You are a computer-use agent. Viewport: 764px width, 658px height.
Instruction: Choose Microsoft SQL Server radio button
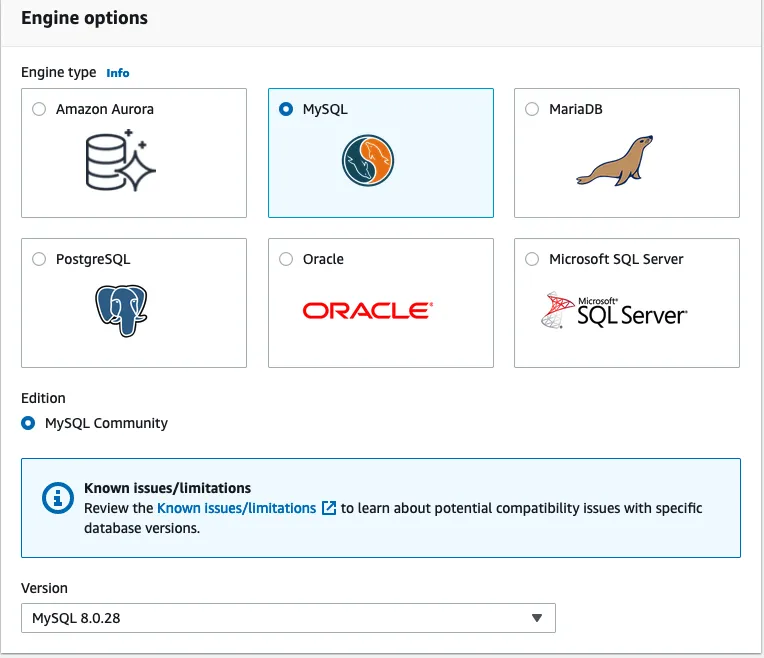pos(532,259)
